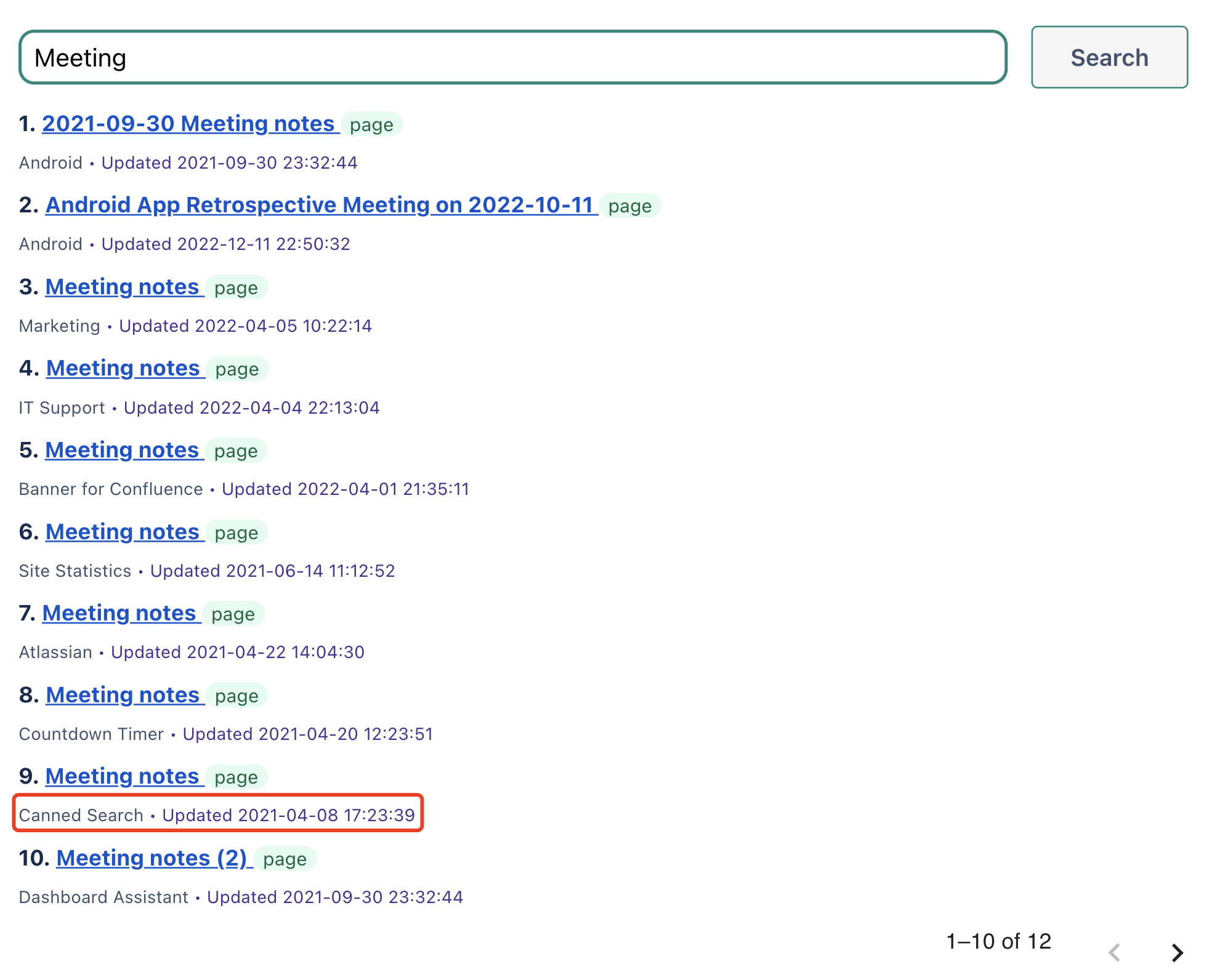Click the Search button

pyautogui.click(x=1109, y=57)
